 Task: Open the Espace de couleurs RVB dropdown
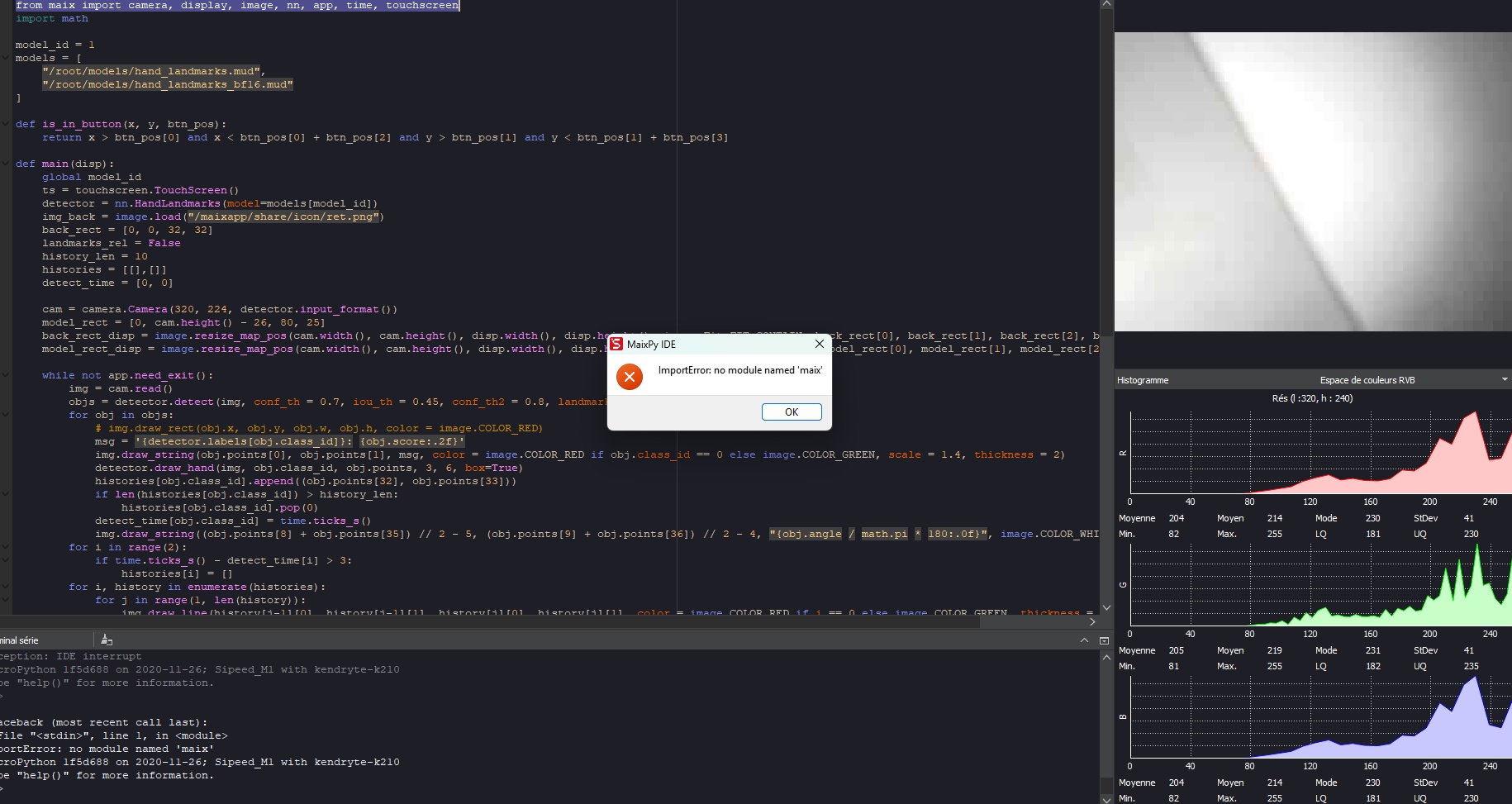1504,380
